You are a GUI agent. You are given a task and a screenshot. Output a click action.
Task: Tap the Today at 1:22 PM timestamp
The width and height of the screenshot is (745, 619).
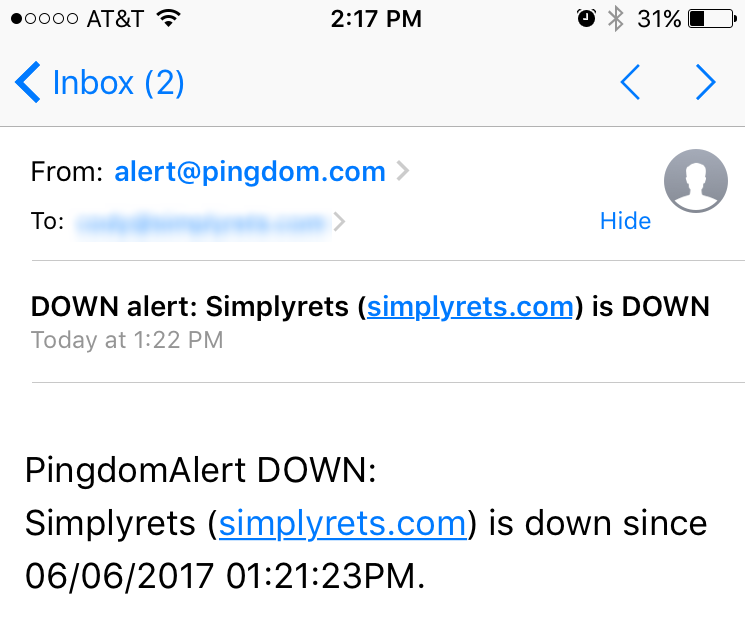pos(127,340)
